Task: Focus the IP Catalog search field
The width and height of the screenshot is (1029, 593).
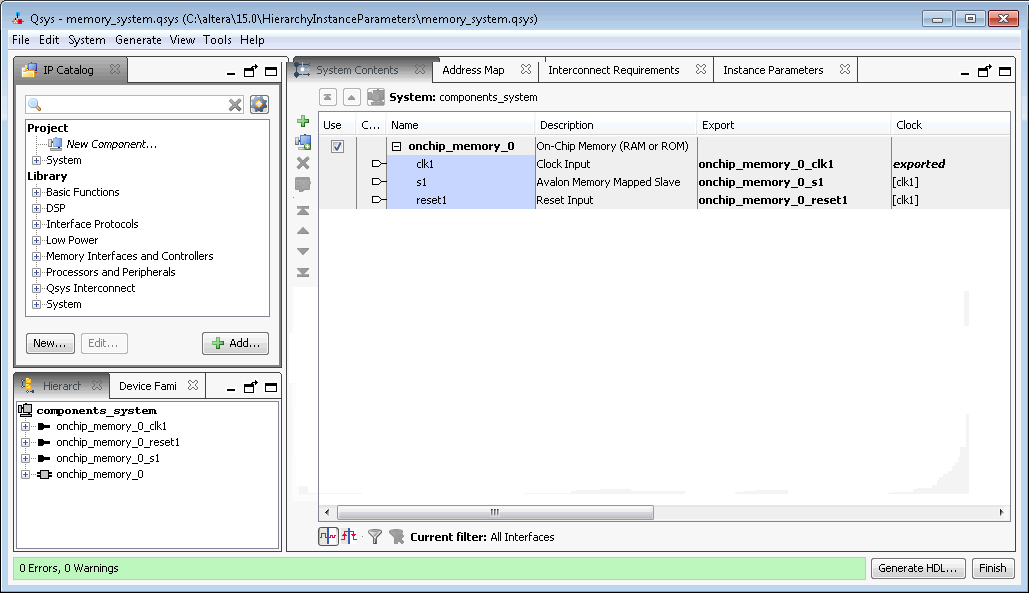Action: point(135,105)
